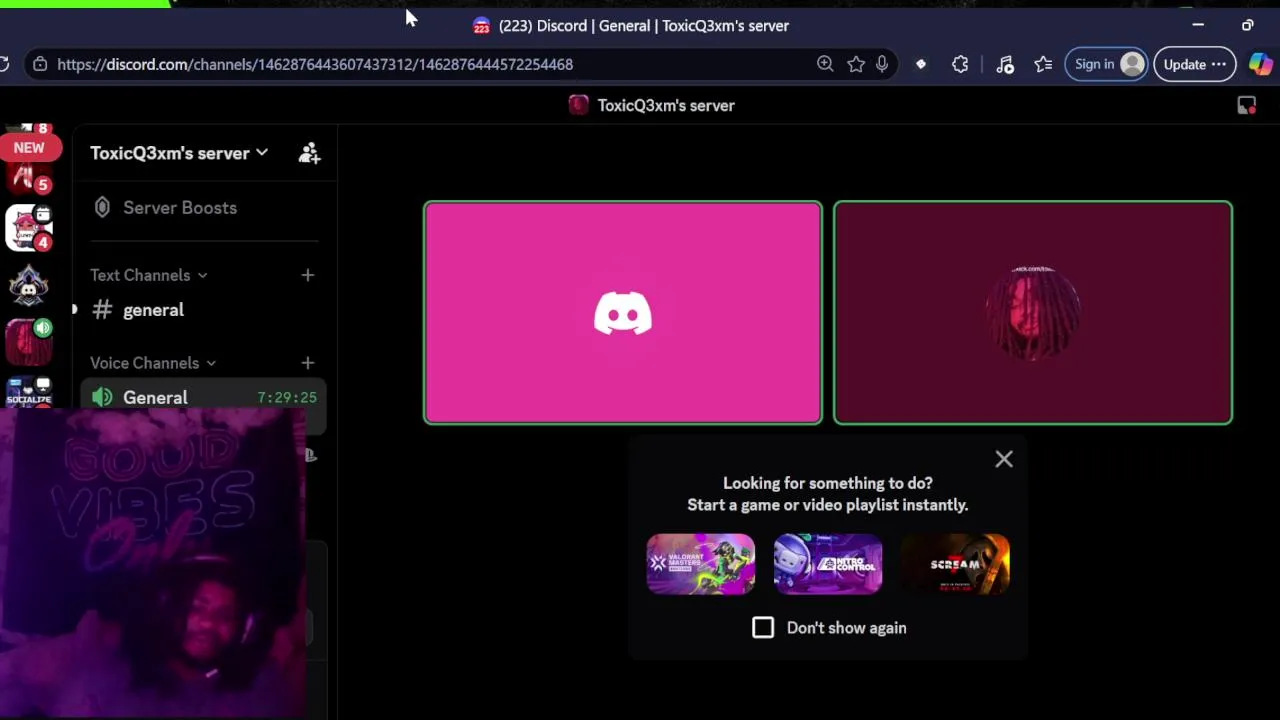Close the 'Looking for something to do' popup

[x=1004, y=459]
